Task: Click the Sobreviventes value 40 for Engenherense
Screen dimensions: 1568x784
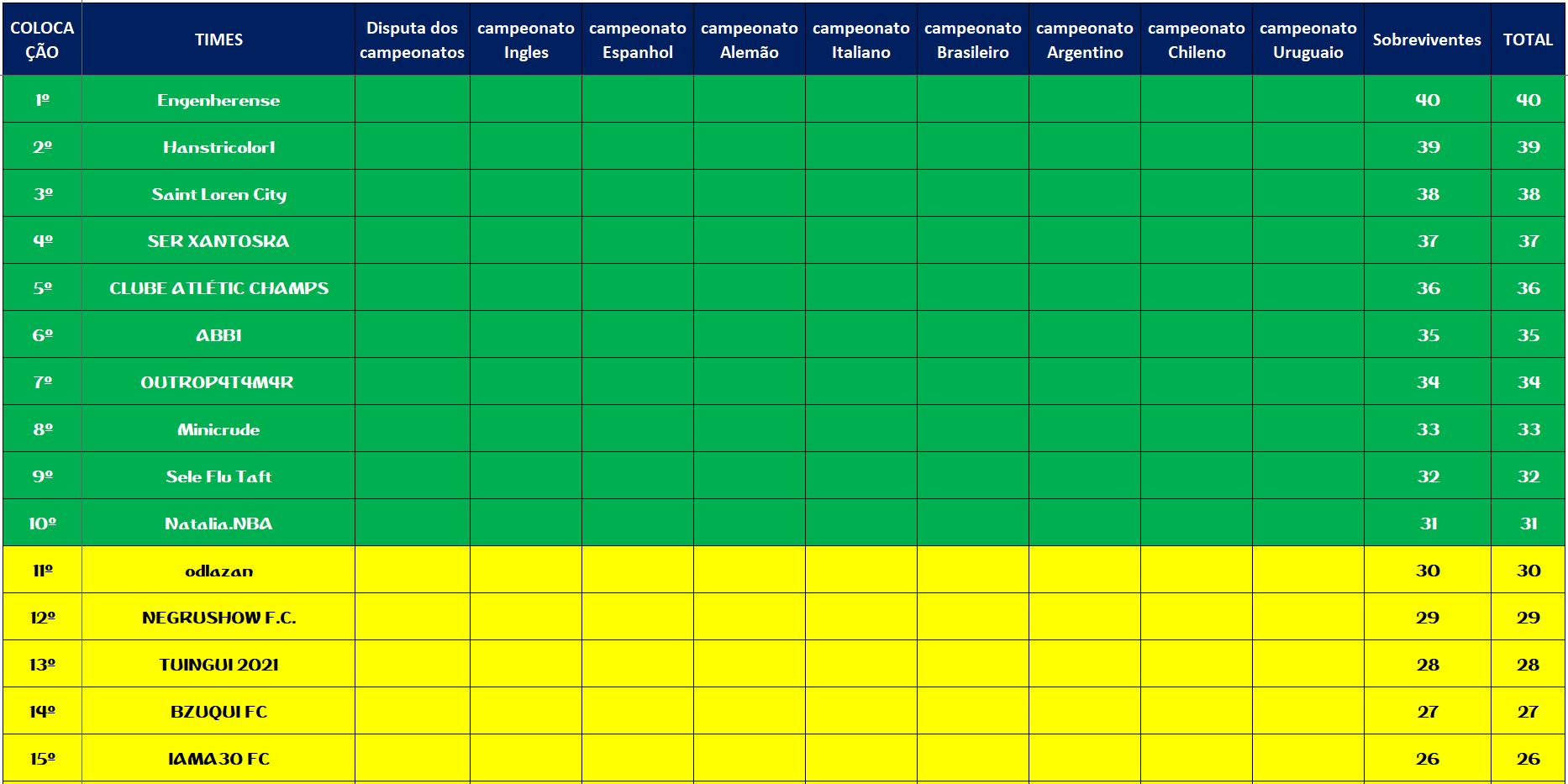Action: 1427,100
